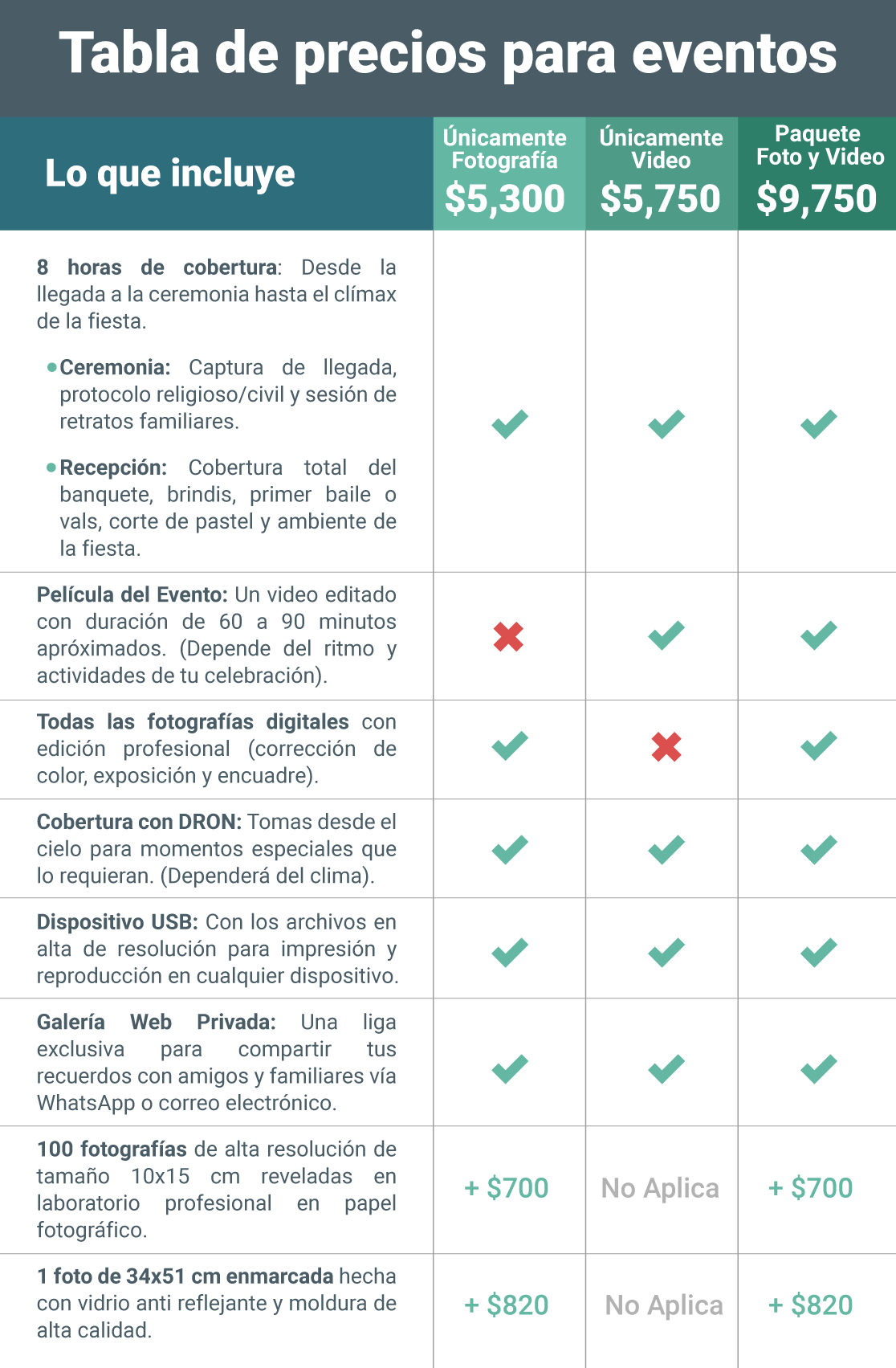The height and width of the screenshot is (1368, 896).
Task: Click the red X in Película del Evento row
Action: coord(508,637)
